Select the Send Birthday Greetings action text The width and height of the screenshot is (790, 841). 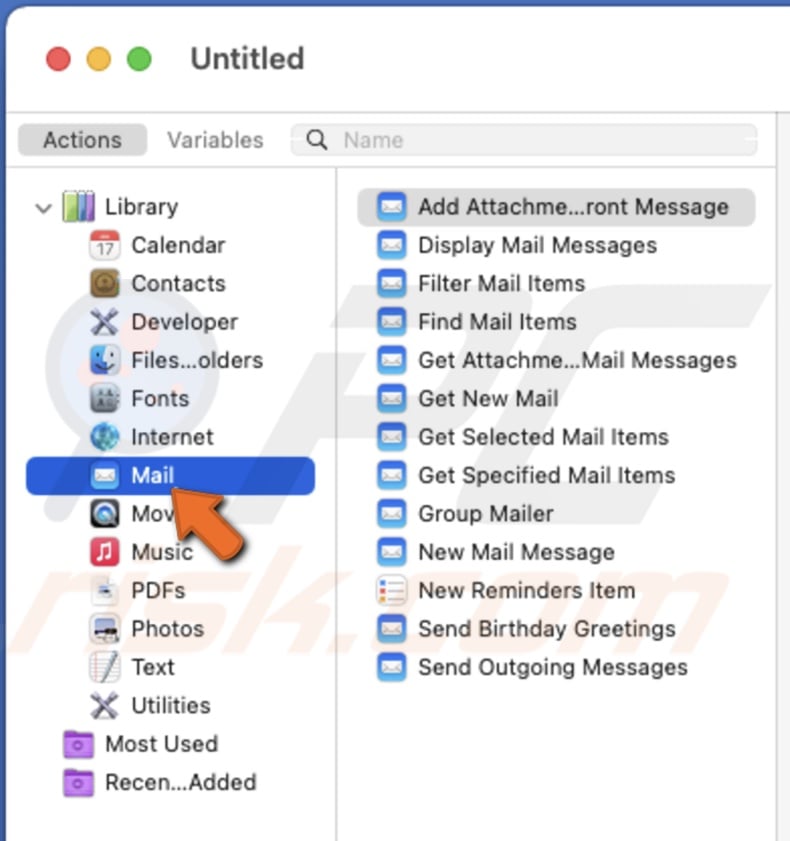[x=547, y=629]
